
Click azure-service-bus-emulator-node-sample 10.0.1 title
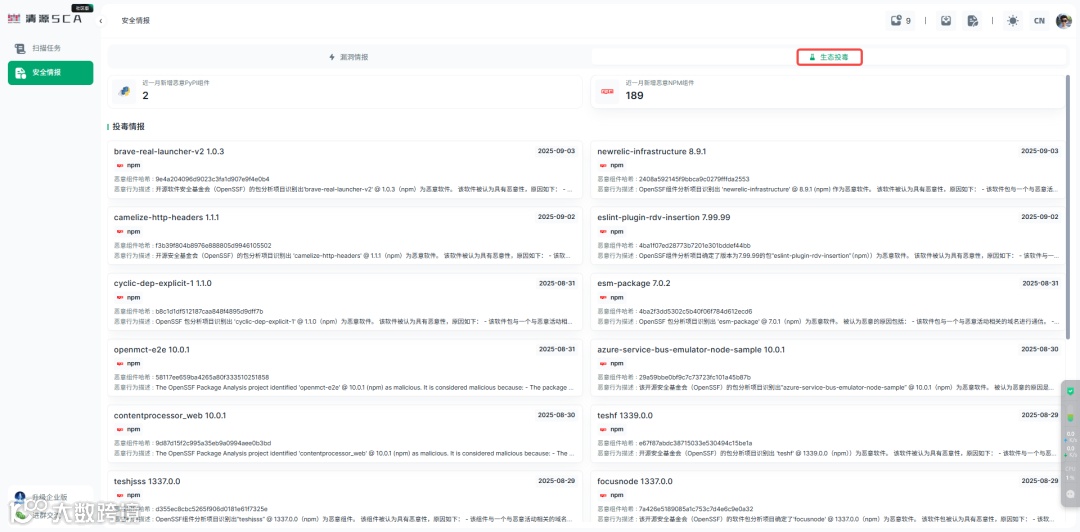point(691,349)
